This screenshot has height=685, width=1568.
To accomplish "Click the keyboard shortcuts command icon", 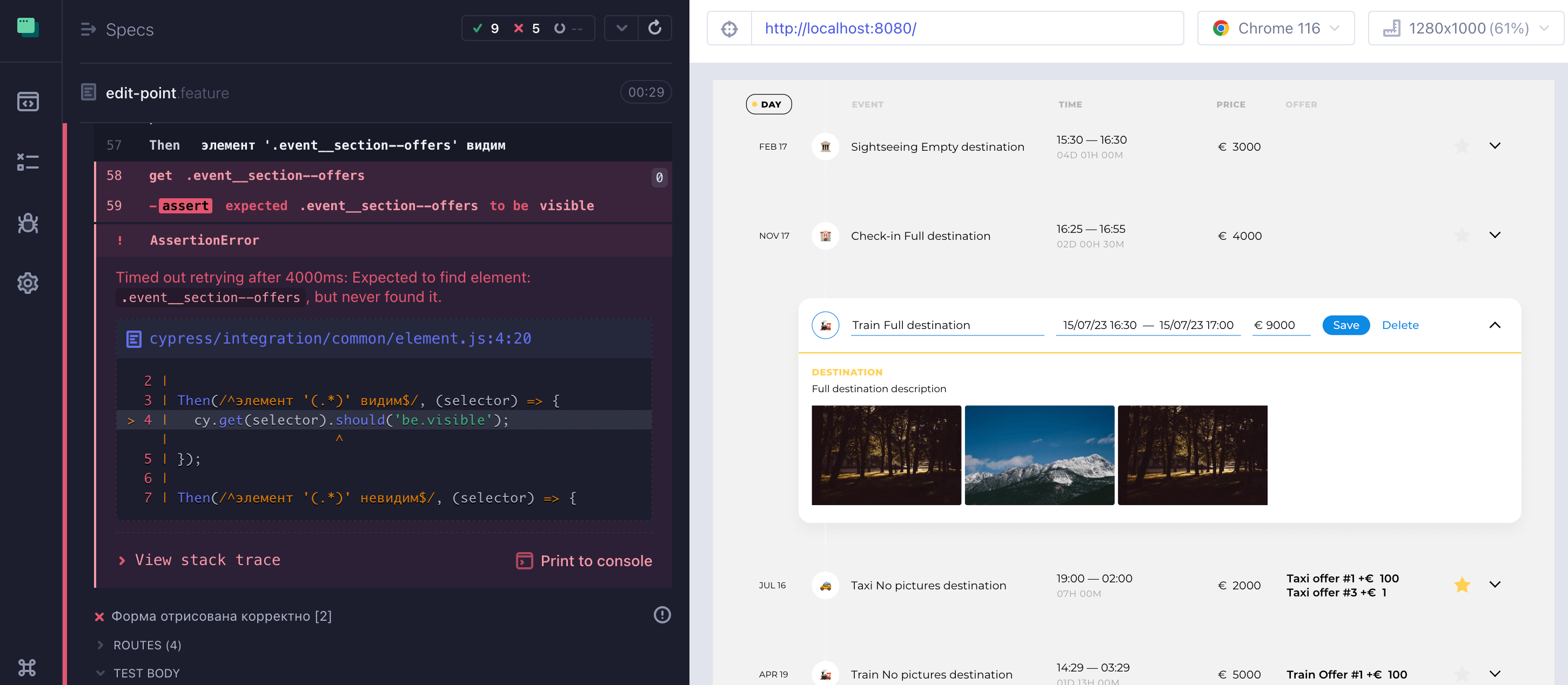I will (28, 667).
